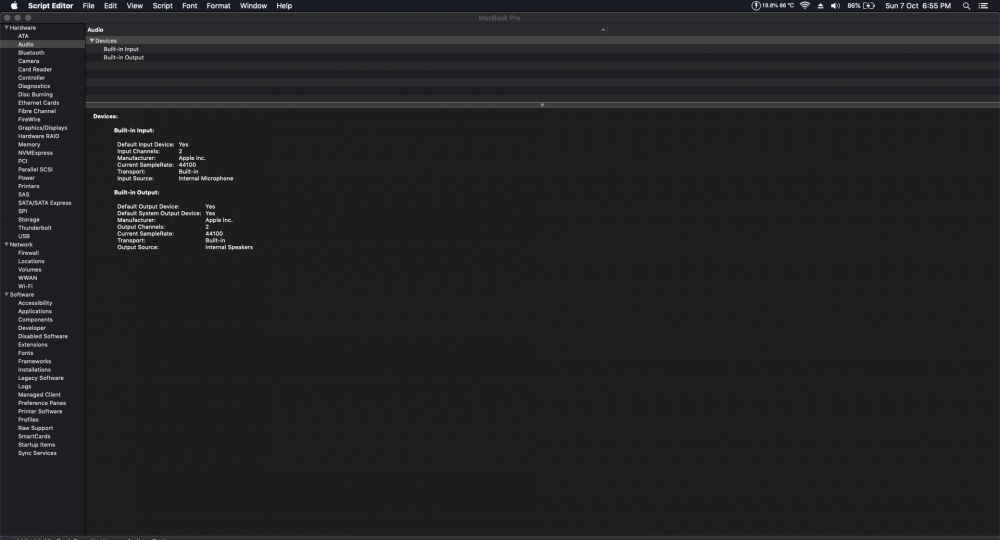Click Internal Speakers output source value

coord(229,247)
